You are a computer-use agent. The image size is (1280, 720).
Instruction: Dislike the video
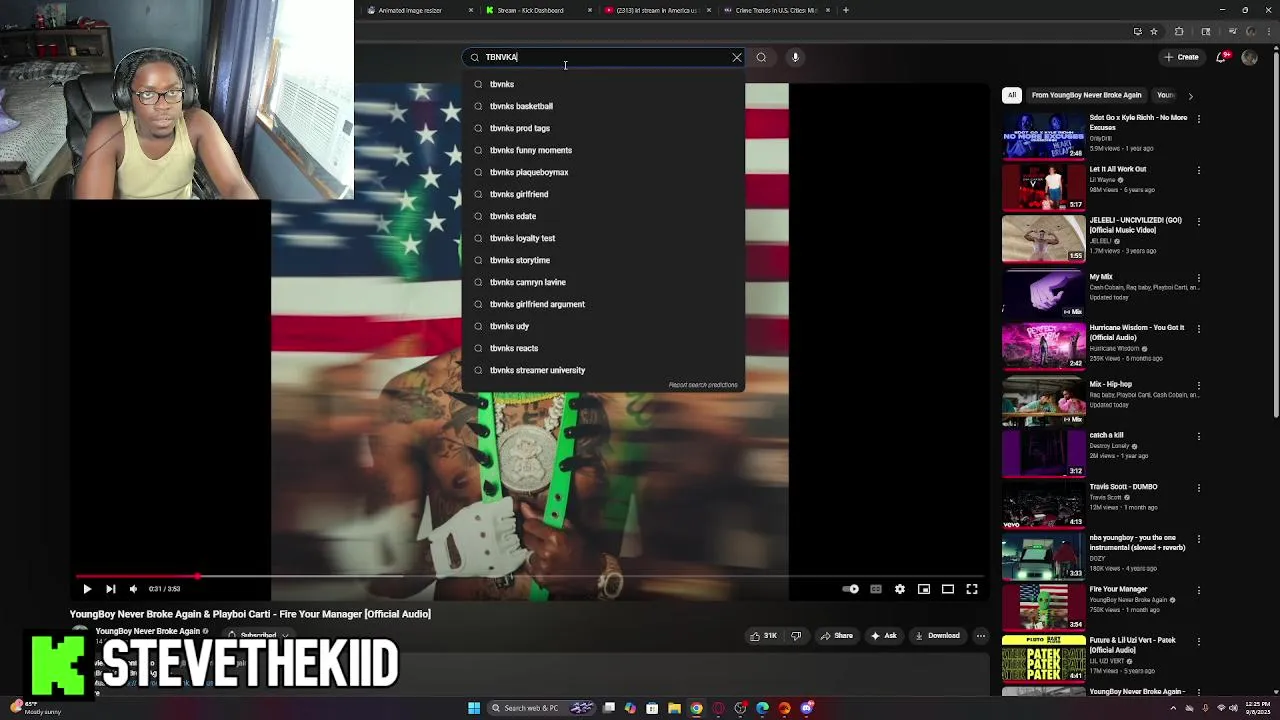click(796, 636)
